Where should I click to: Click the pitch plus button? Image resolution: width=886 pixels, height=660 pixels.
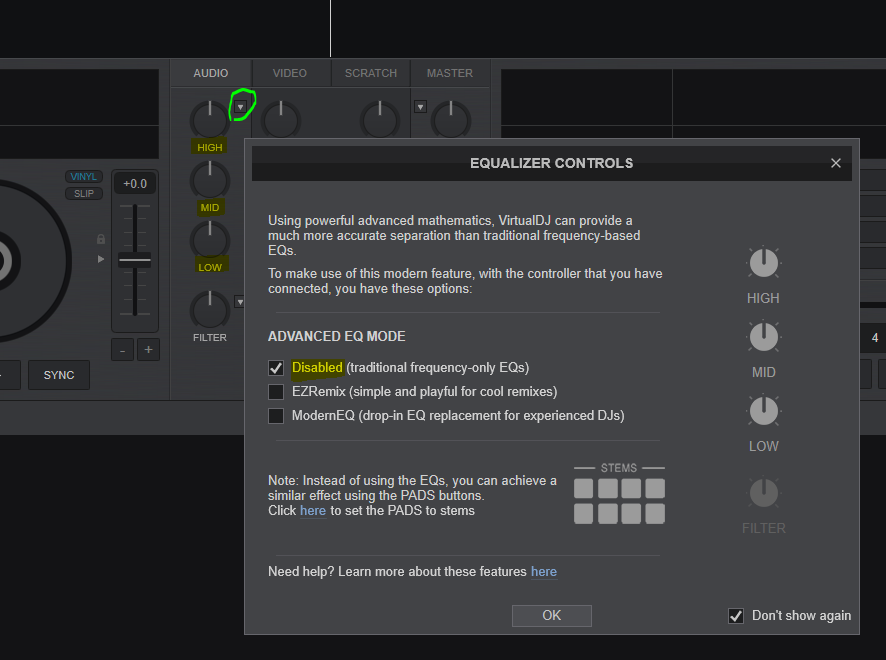pos(149,350)
